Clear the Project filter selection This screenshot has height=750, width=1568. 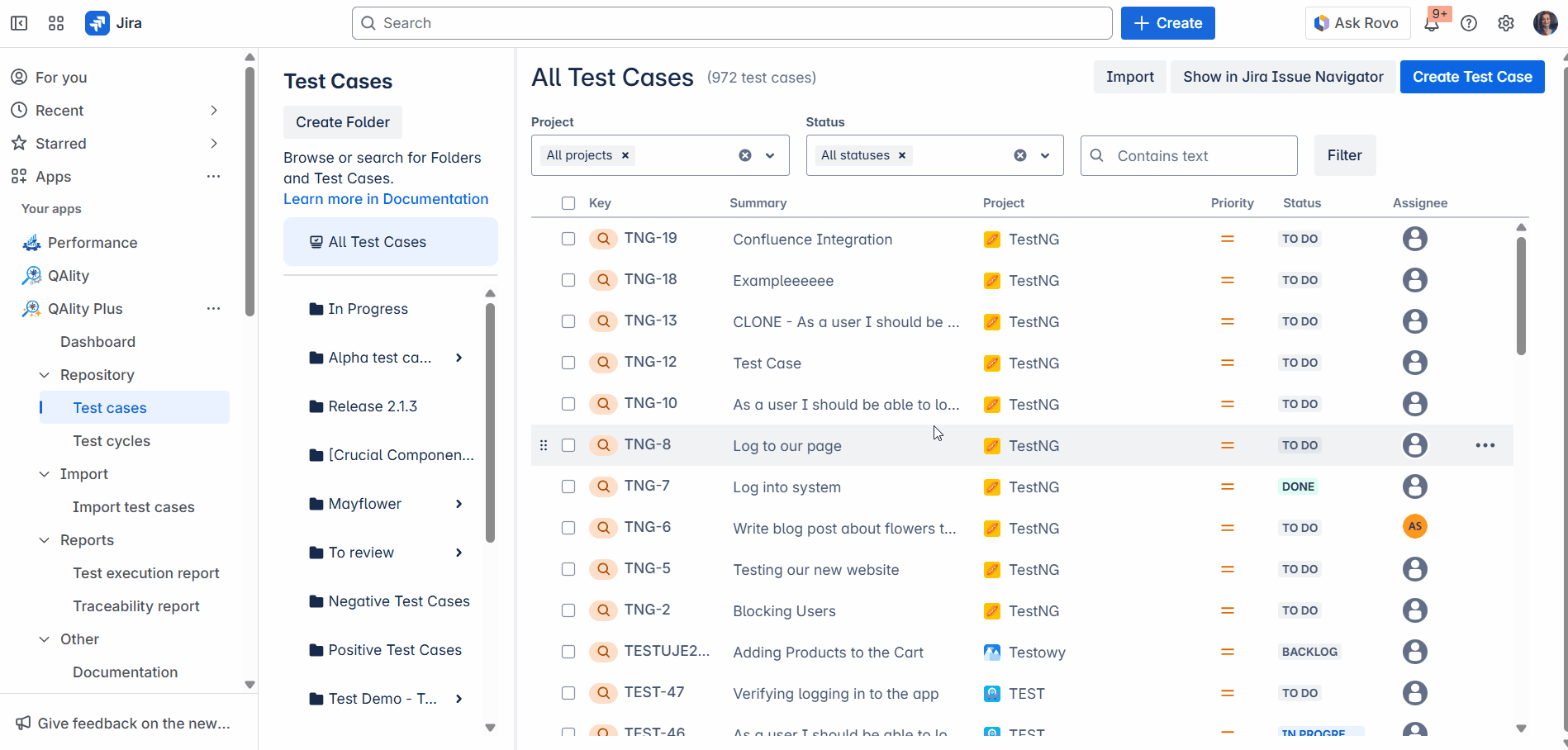745,155
